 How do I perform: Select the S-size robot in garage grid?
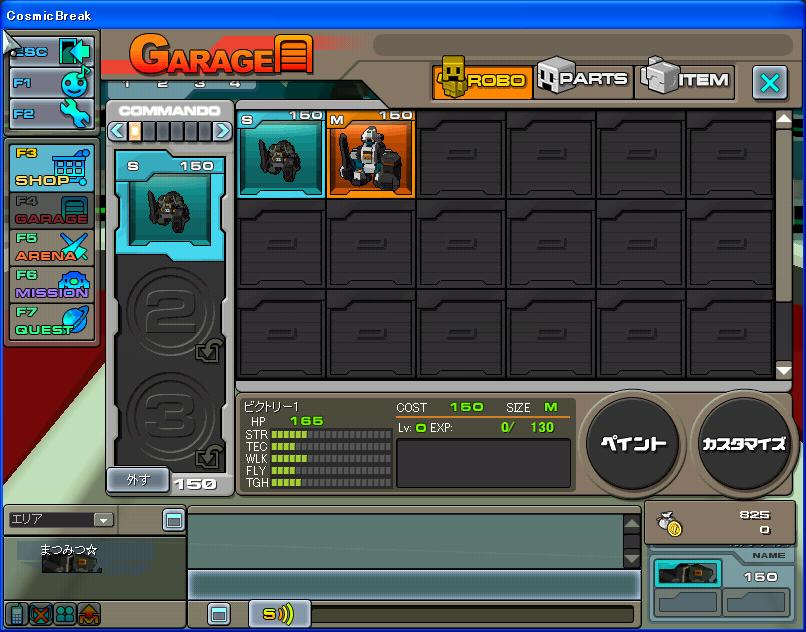[281, 154]
